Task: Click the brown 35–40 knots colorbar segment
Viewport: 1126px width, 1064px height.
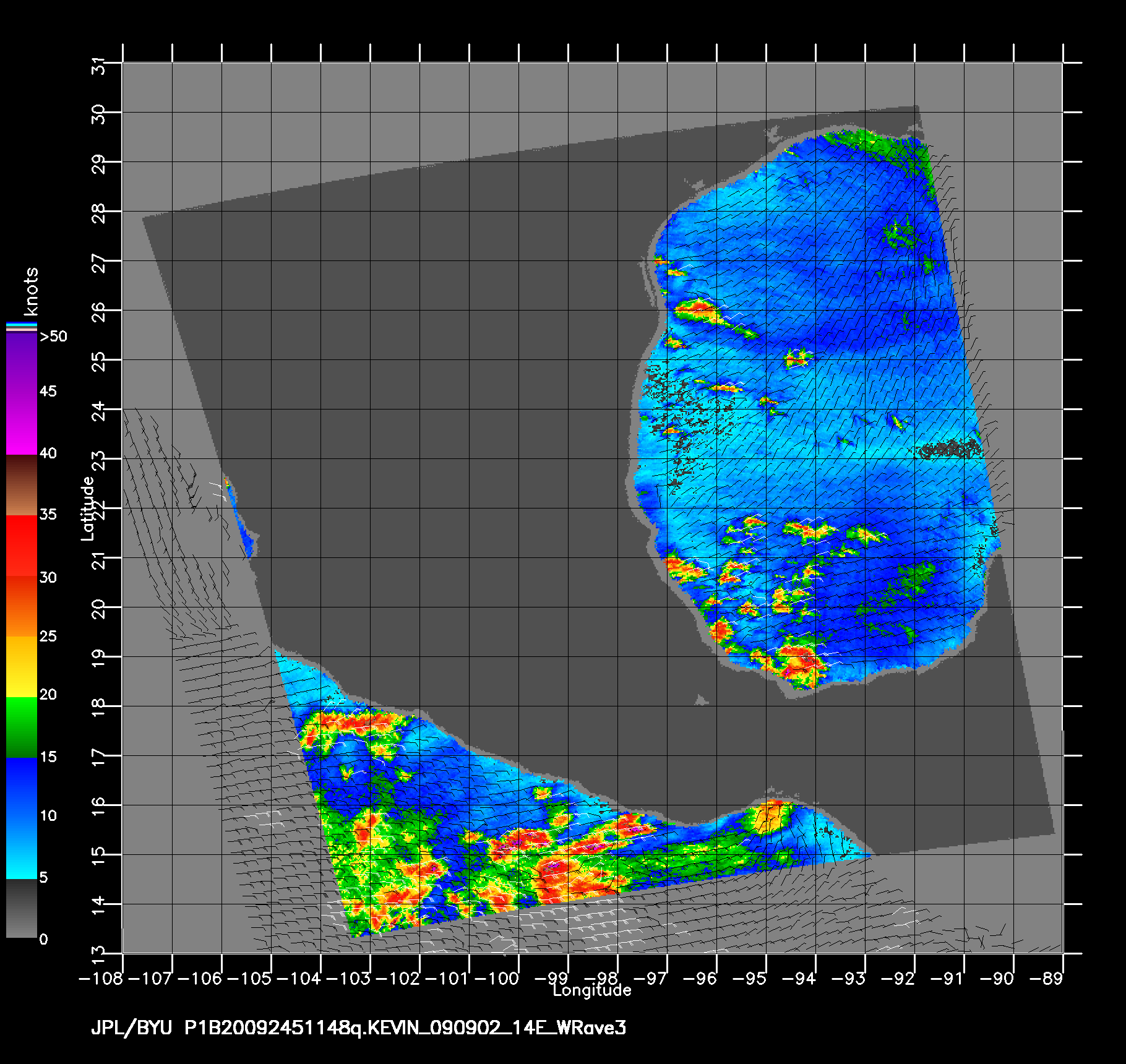Action: point(22,486)
